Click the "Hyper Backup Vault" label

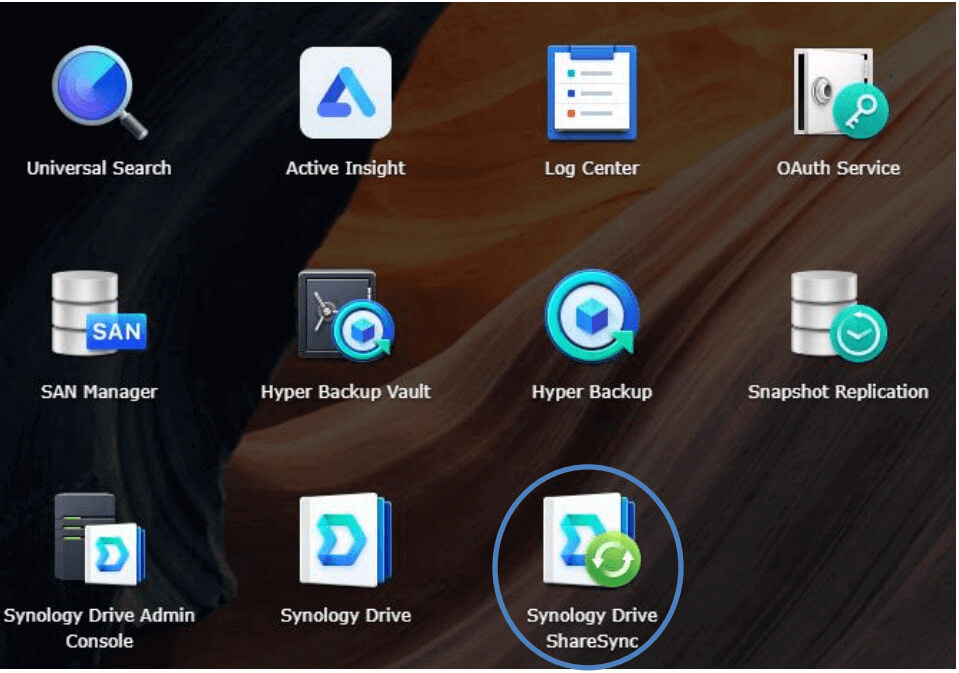[x=346, y=392]
